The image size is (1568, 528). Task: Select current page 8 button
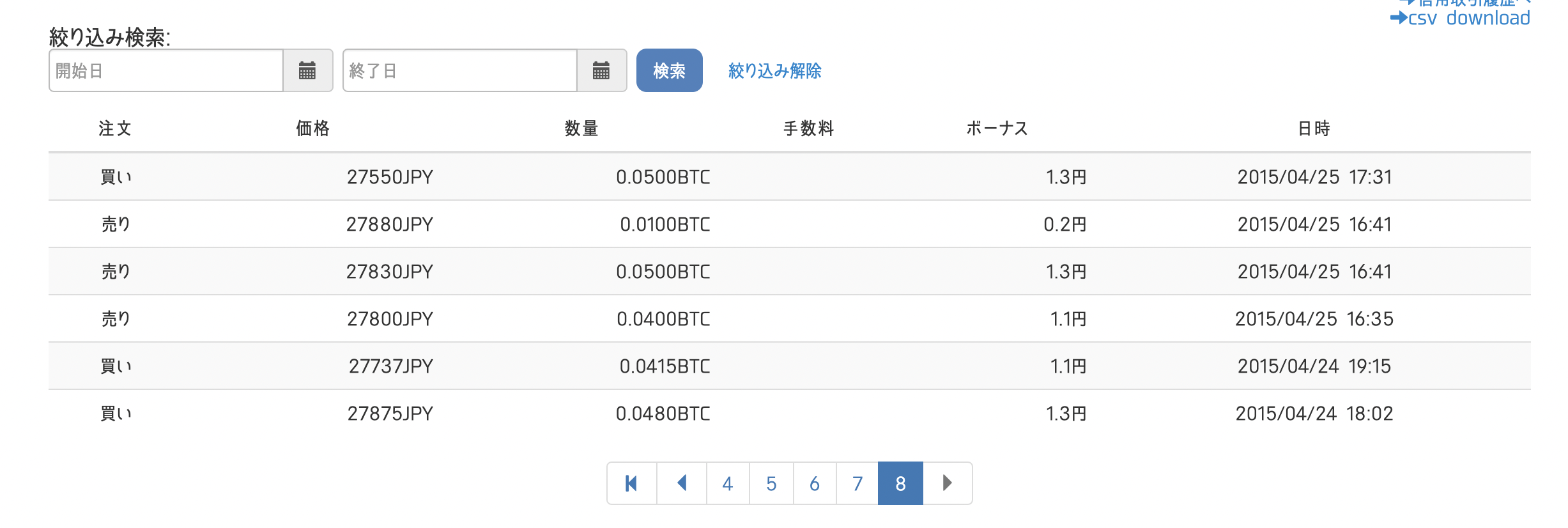pos(900,483)
